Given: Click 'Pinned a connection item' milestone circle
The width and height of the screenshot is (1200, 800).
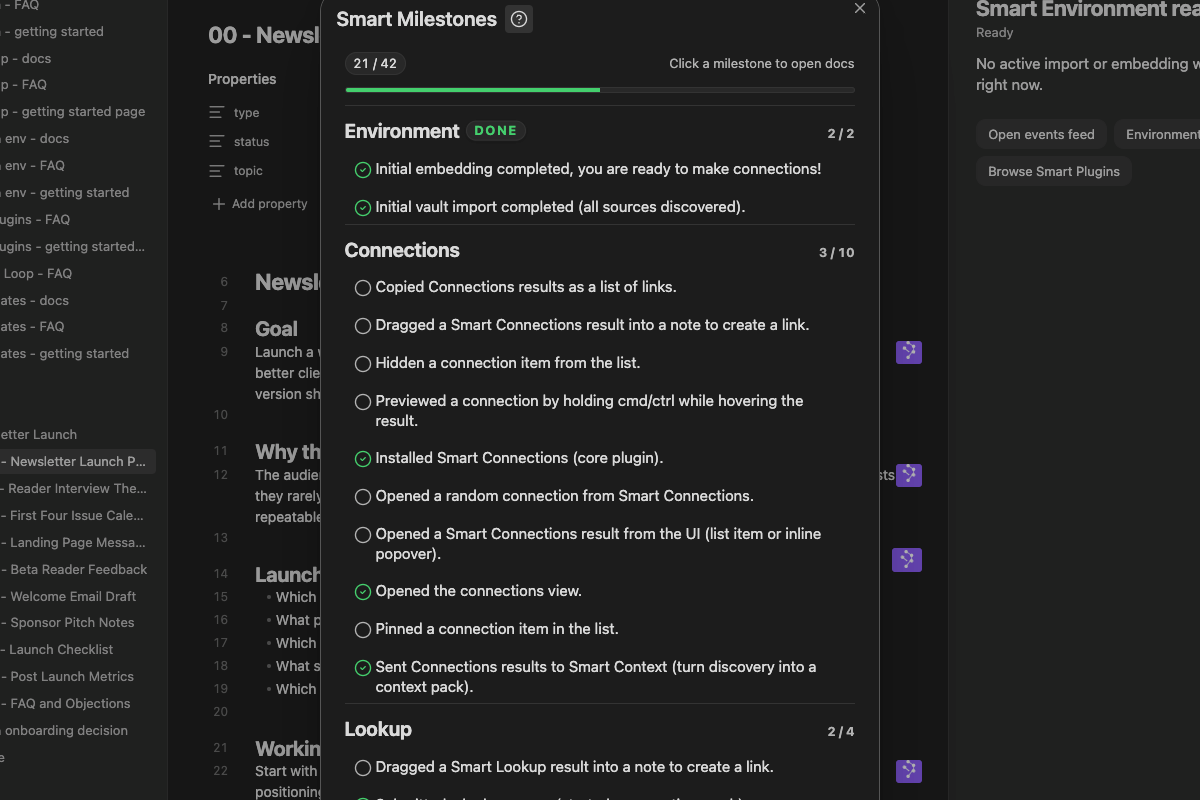Looking at the screenshot, I should tap(363, 630).
